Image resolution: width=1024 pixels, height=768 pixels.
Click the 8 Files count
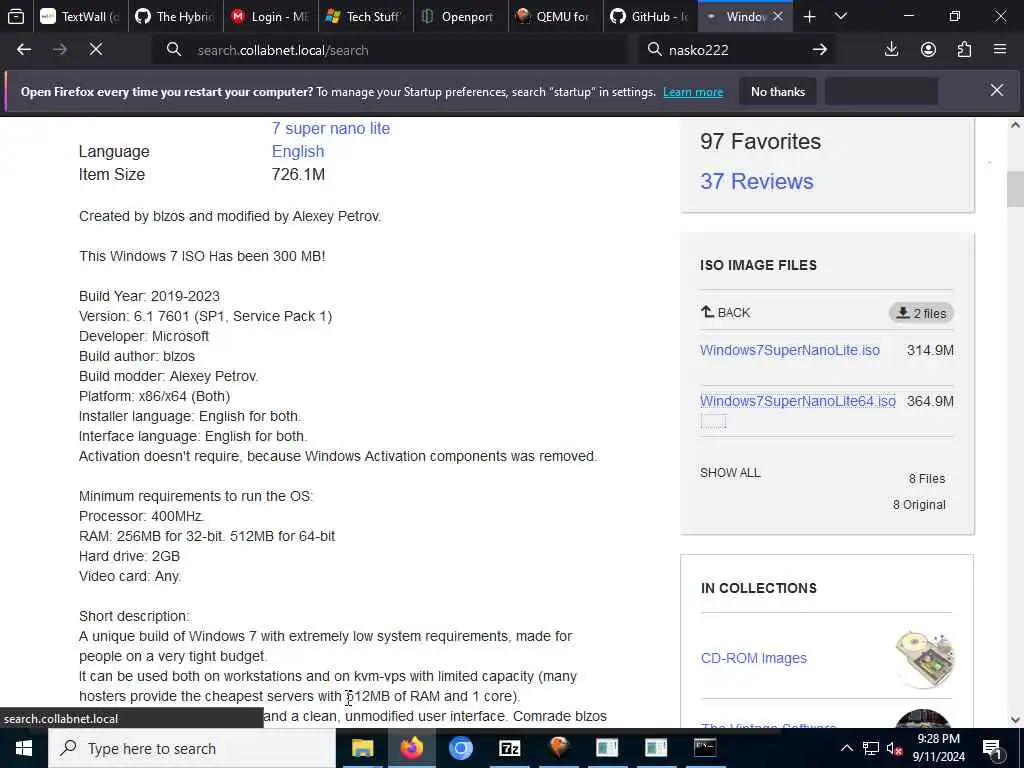tap(927, 479)
